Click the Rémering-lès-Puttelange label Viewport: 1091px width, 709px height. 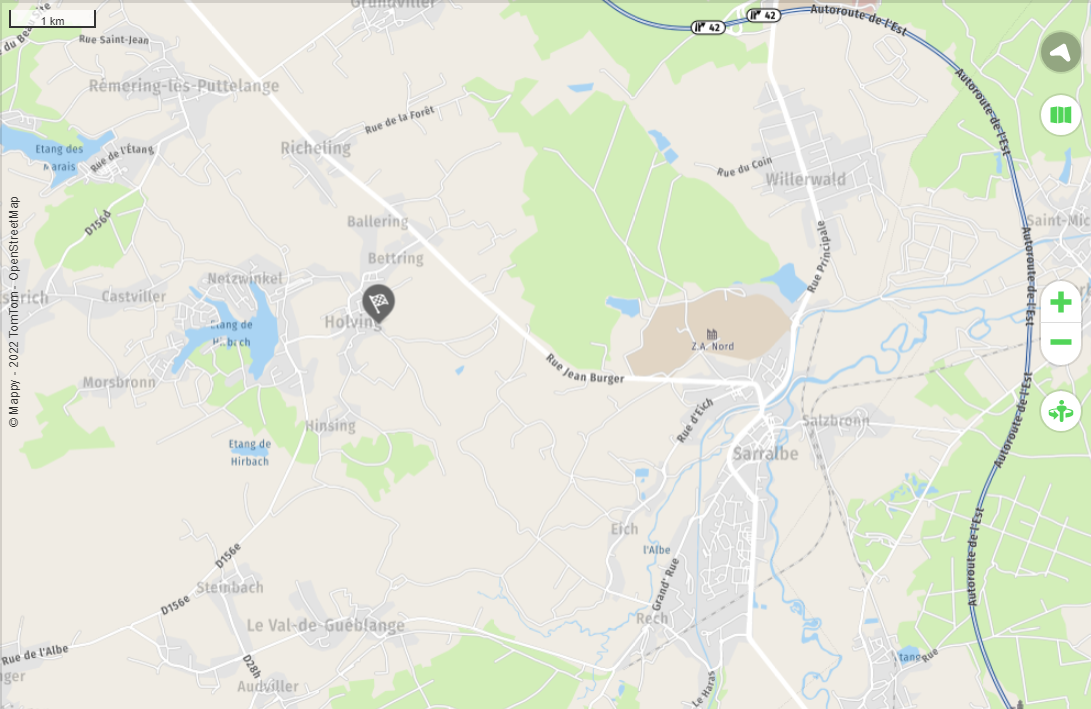(184, 86)
